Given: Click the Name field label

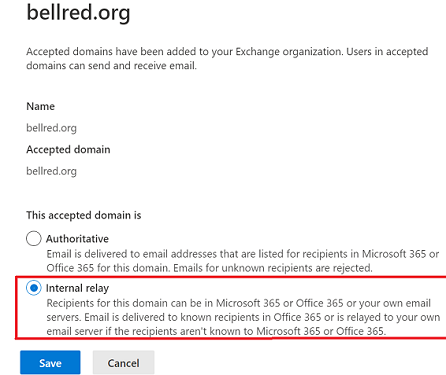Looking at the screenshot, I should pos(40,106).
